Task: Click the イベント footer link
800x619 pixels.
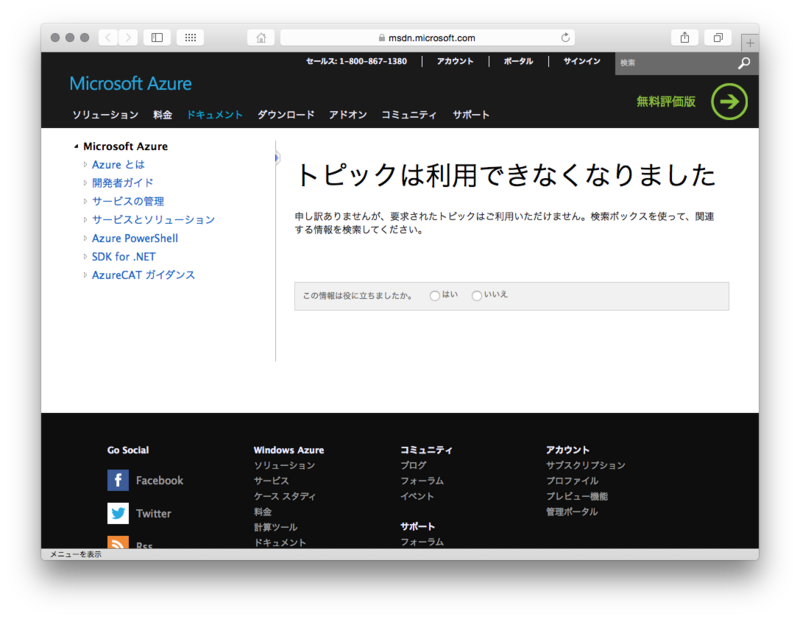Action: 417,496
